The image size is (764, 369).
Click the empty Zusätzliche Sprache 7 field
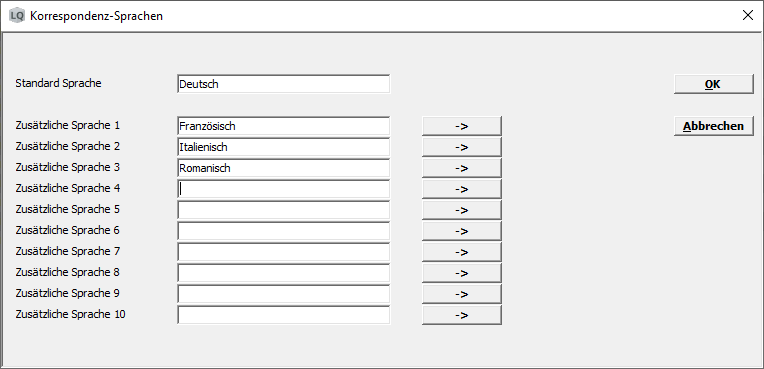(284, 252)
